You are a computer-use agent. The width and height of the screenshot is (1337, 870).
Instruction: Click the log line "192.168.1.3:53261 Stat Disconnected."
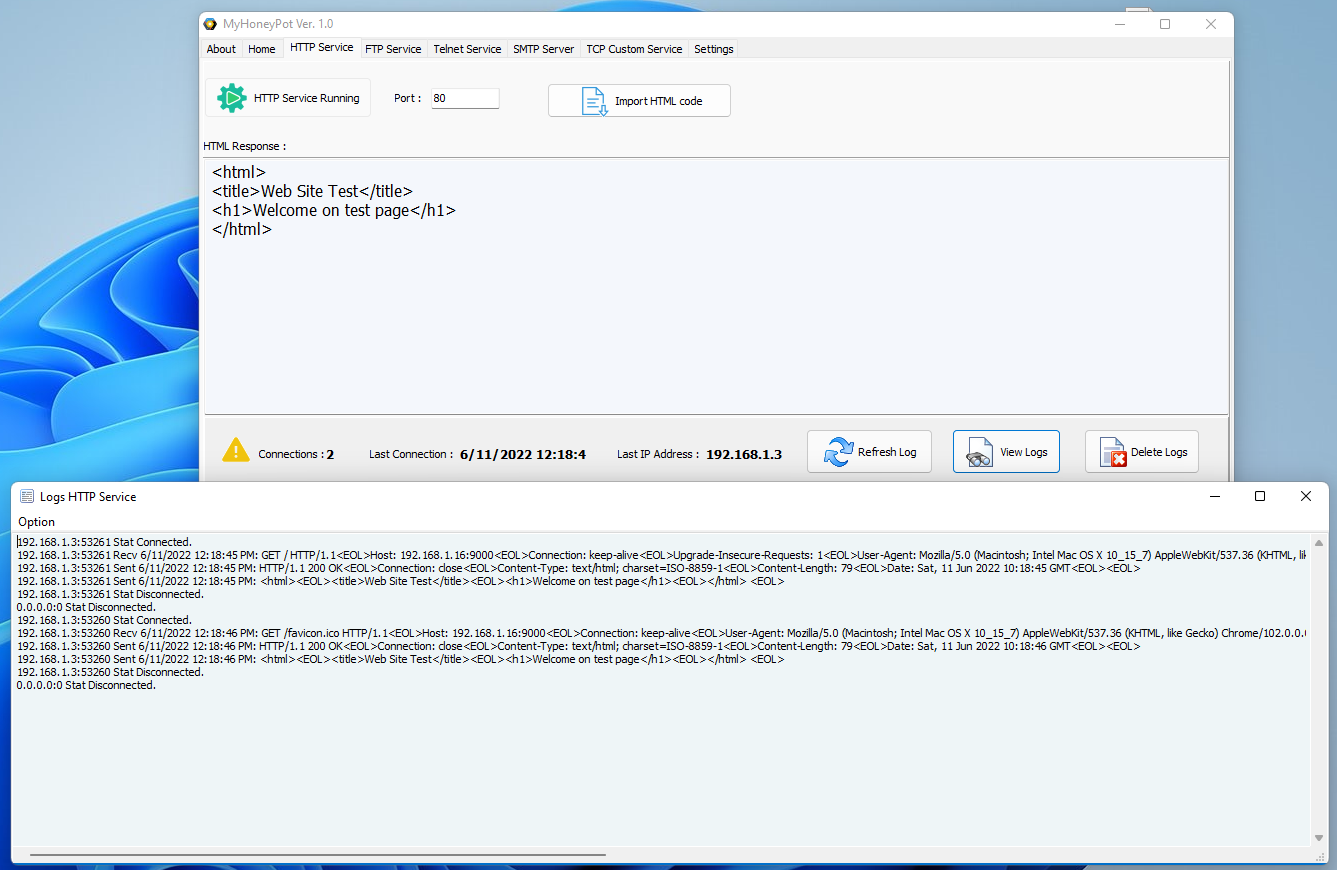pyautogui.click(x=110, y=594)
